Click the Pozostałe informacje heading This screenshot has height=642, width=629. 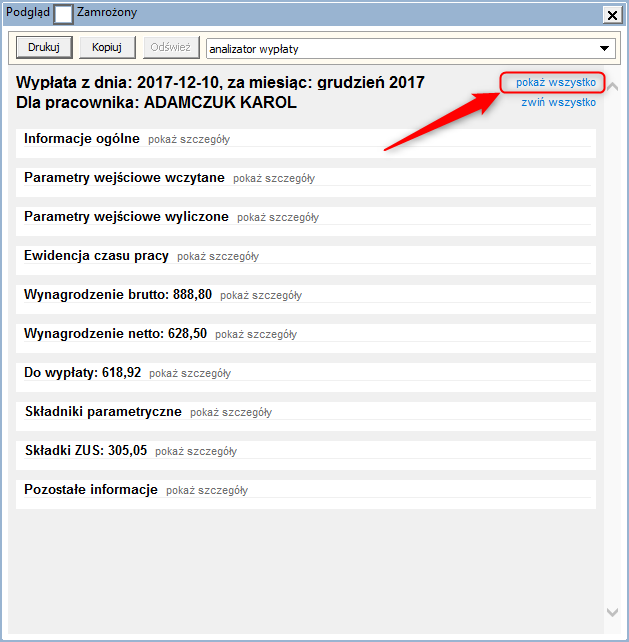click(x=91, y=489)
